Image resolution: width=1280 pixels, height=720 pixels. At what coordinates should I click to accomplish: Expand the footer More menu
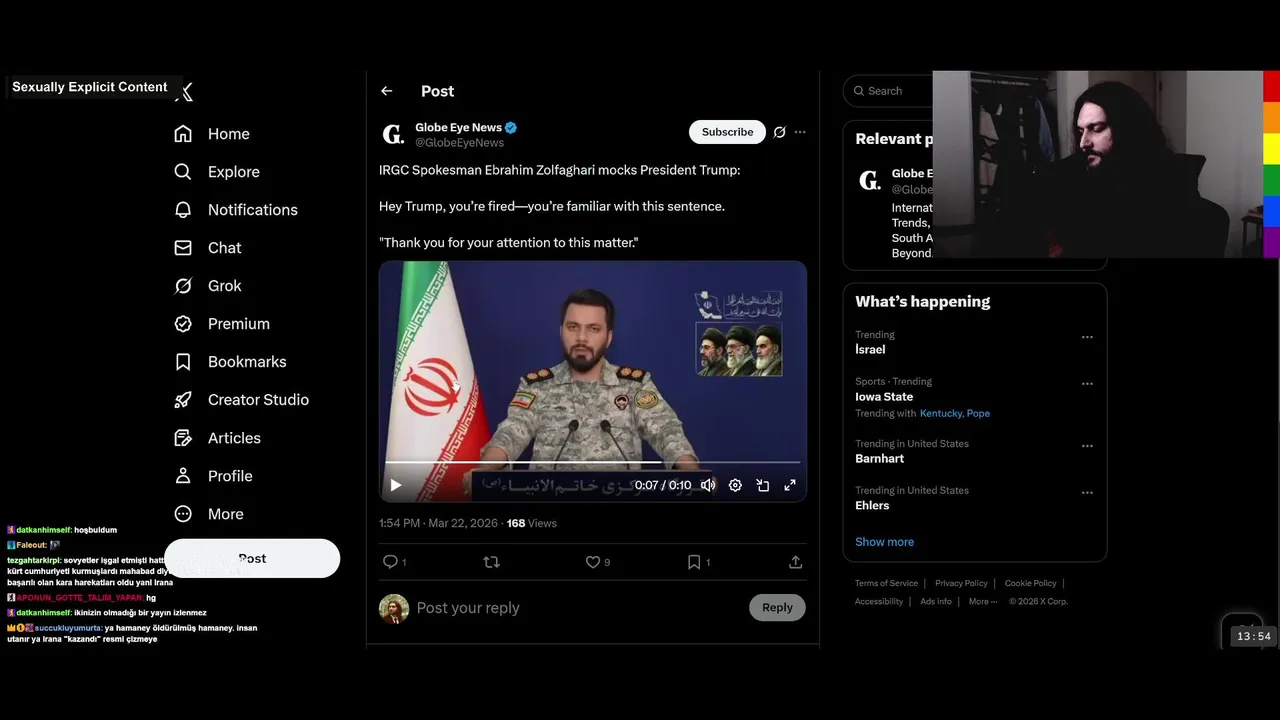click(x=982, y=601)
